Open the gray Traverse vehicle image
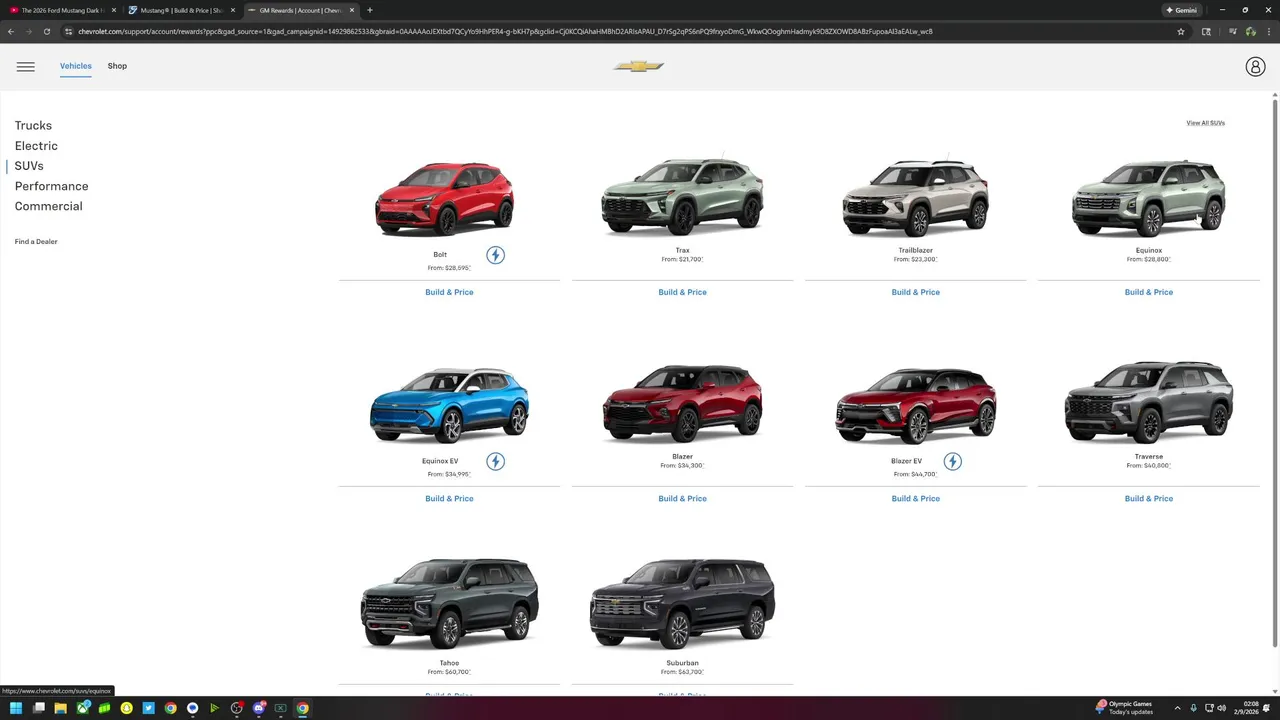Screen dimensions: 1280x720 (1148, 402)
